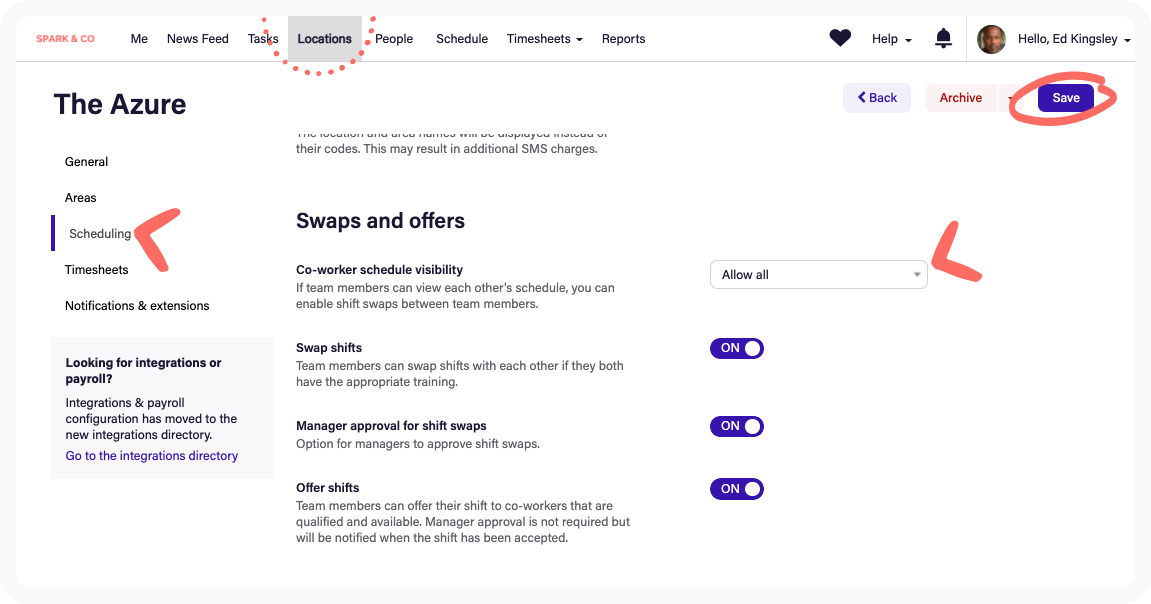
Task: Open Co-worker schedule visibility dropdown
Action: point(818,275)
